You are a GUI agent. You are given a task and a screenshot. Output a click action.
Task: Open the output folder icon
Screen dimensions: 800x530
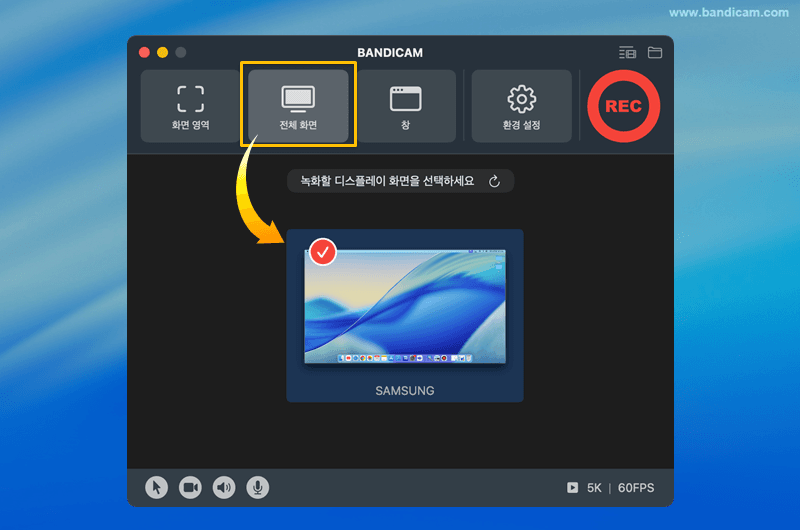point(655,53)
